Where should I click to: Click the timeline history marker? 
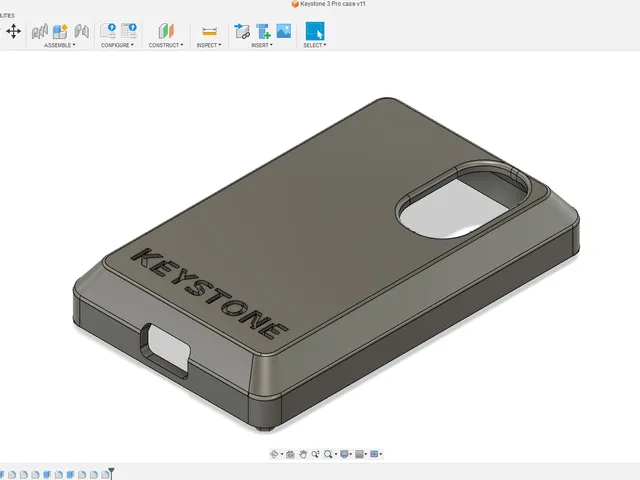point(111,473)
